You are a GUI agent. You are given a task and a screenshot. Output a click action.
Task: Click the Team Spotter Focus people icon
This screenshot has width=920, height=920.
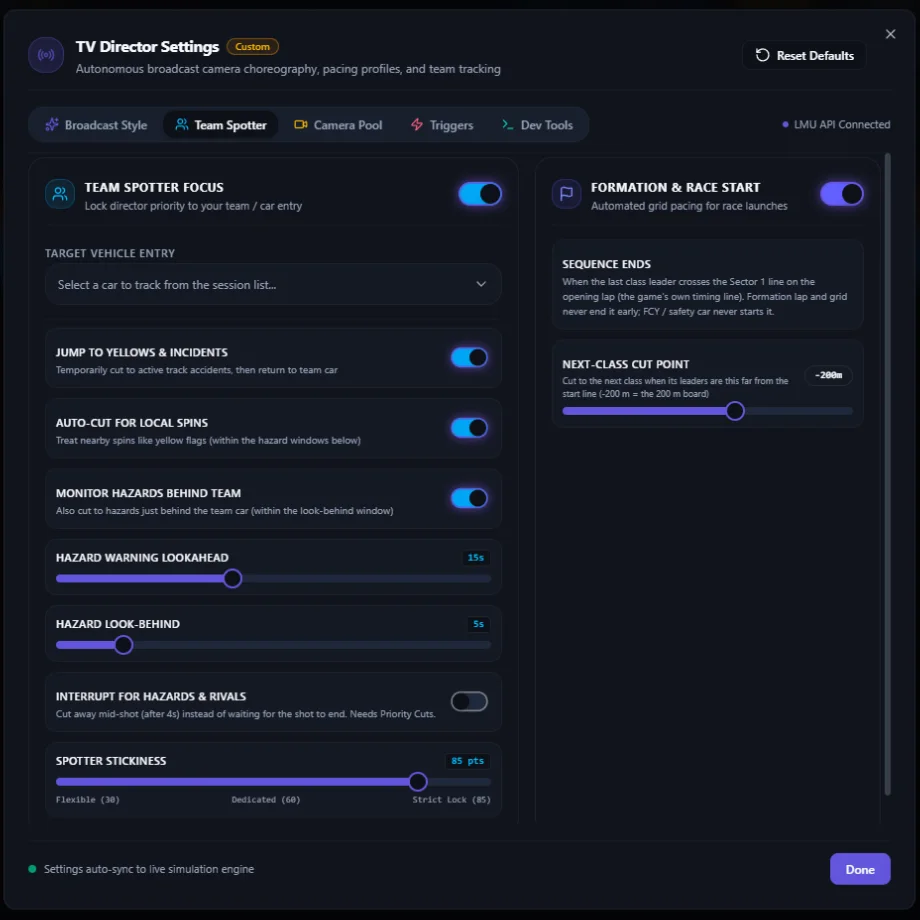pyautogui.click(x=60, y=194)
